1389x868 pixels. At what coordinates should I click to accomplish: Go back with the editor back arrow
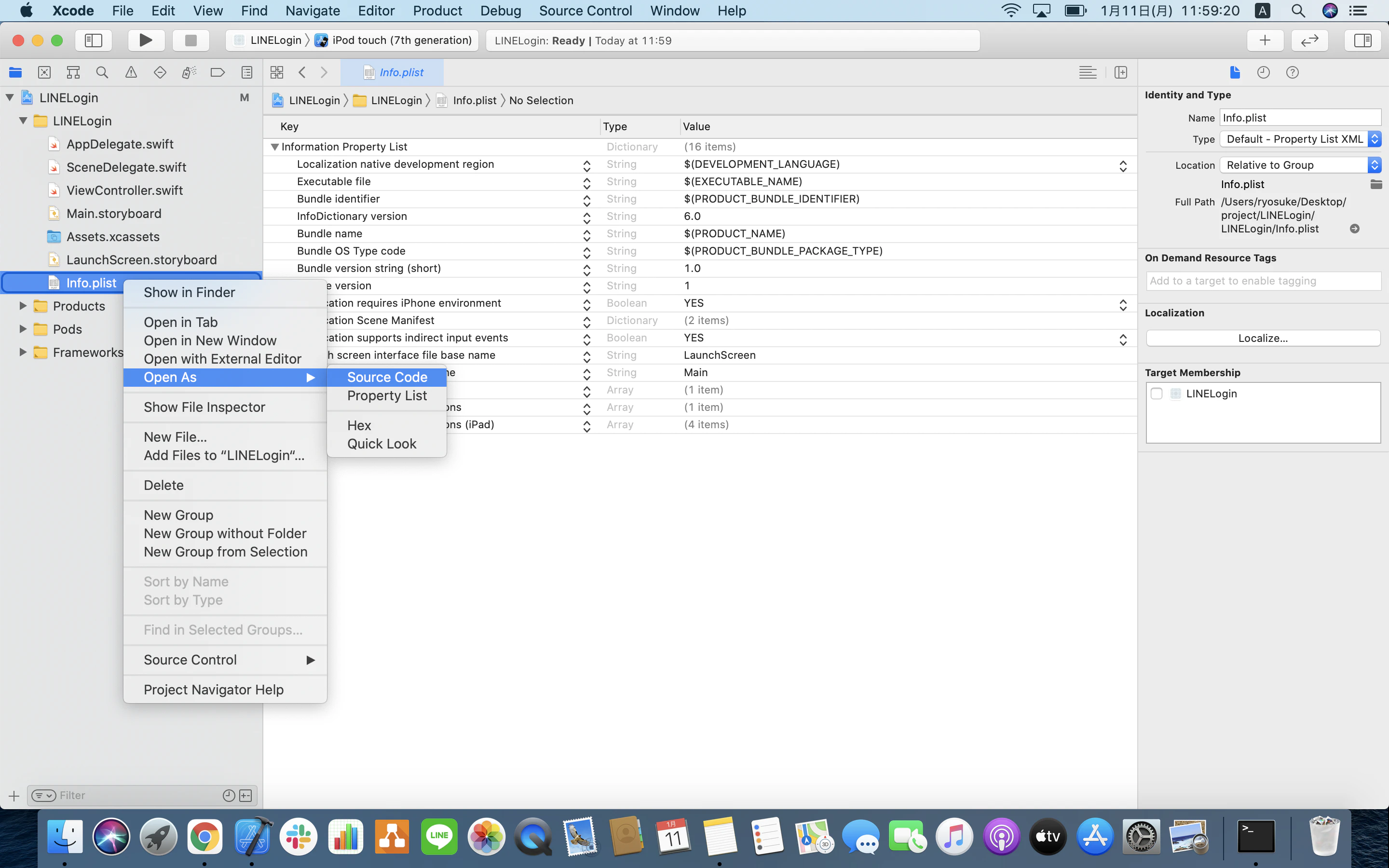(302, 72)
